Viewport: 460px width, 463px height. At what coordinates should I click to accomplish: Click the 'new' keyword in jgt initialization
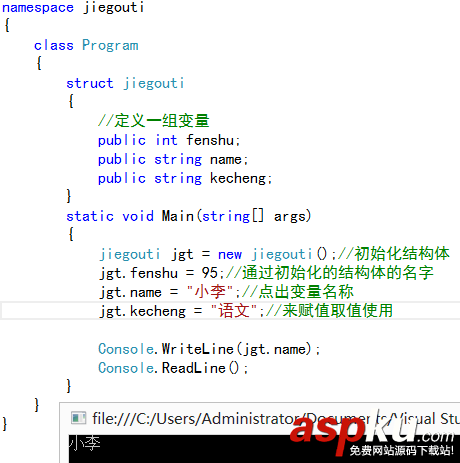[x=230, y=255]
